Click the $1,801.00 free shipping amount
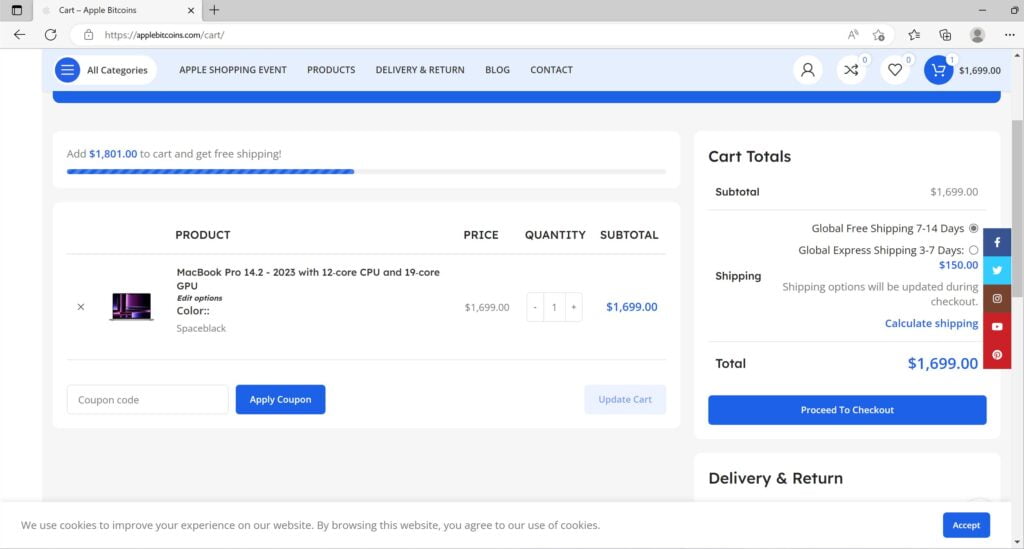Image resolution: width=1024 pixels, height=549 pixels. (x=113, y=154)
